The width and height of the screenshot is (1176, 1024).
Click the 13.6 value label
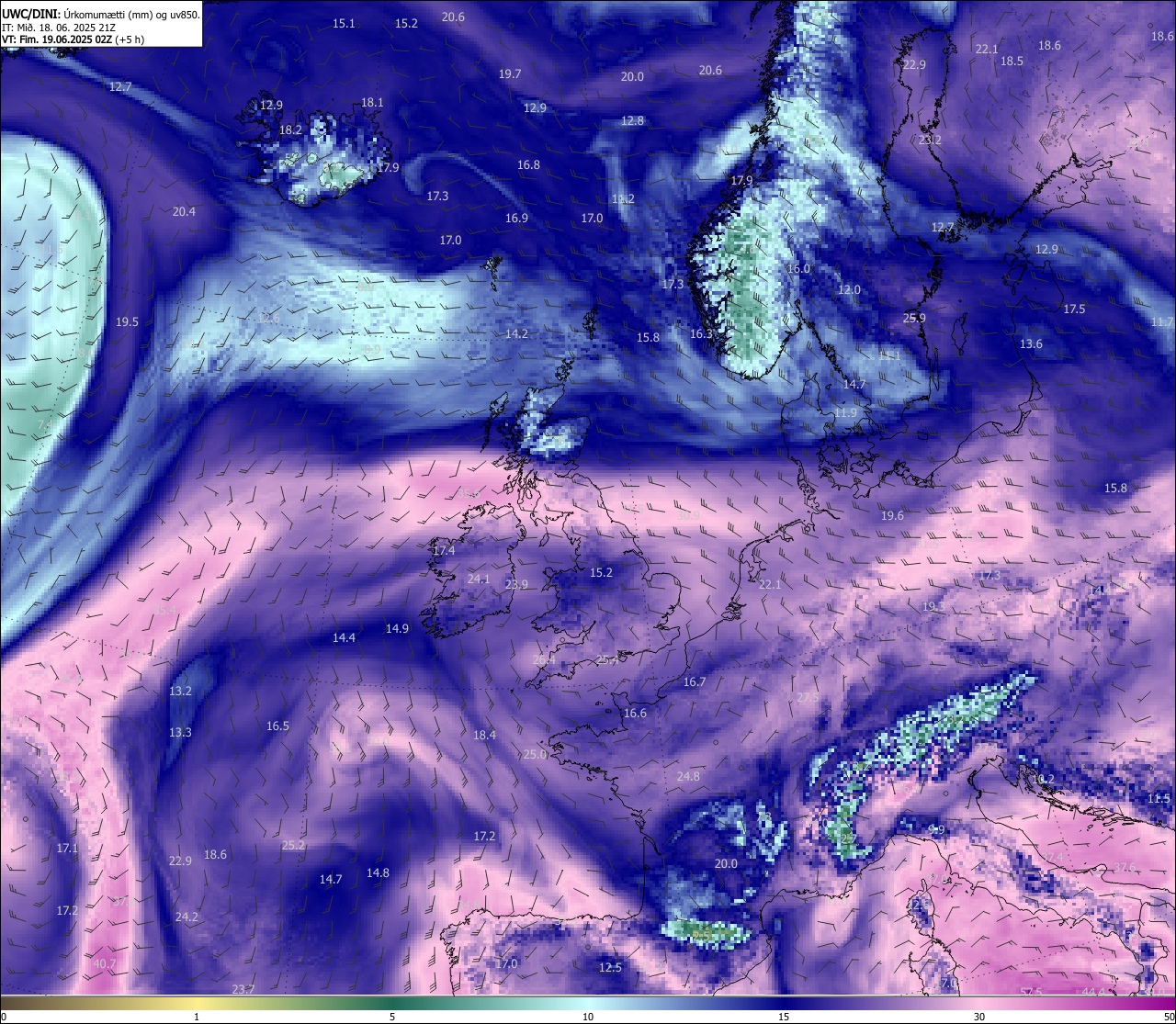pyautogui.click(x=1031, y=343)
